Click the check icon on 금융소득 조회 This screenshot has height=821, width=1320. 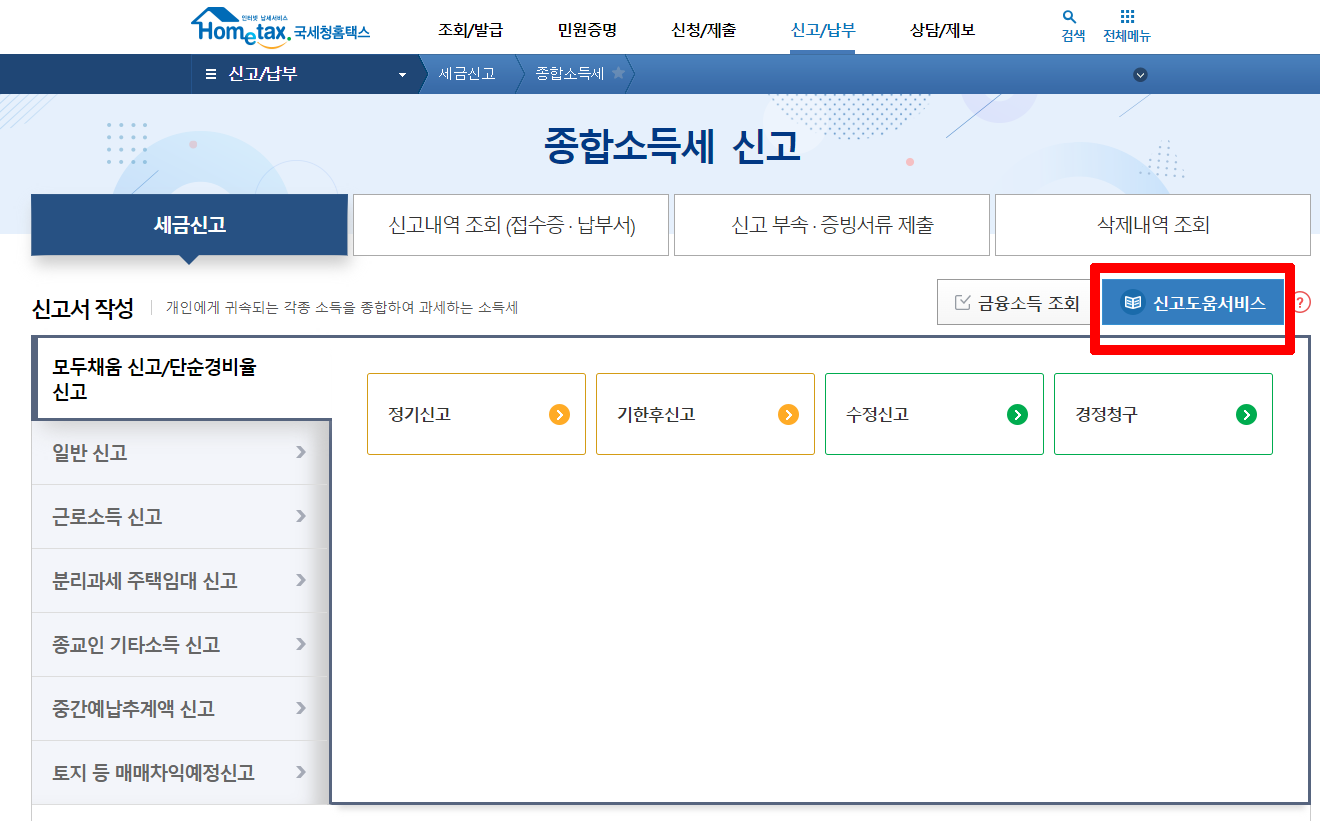(963, 303)
